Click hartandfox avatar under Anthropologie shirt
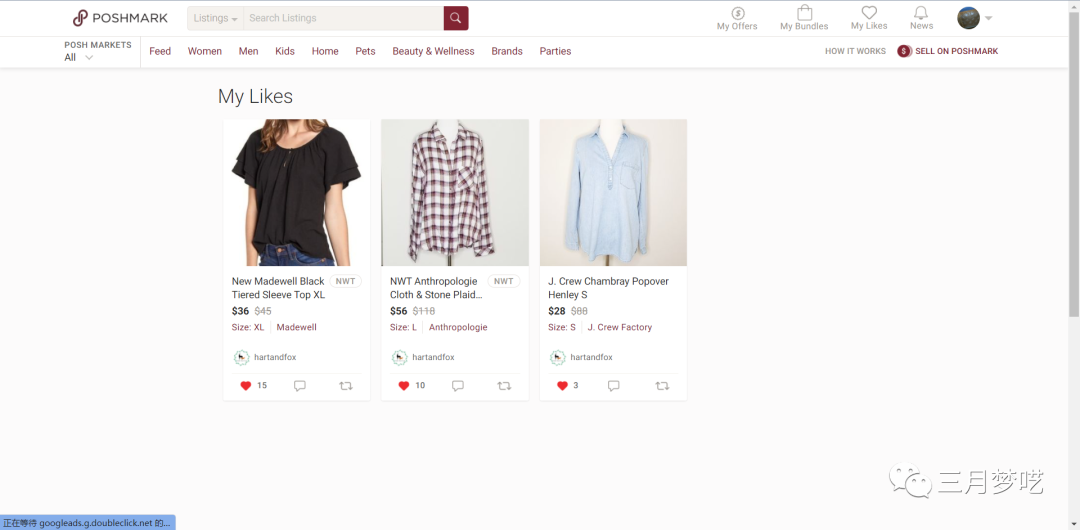The image size is (1080, 530). pyautogui.click(x=399, y=358)
